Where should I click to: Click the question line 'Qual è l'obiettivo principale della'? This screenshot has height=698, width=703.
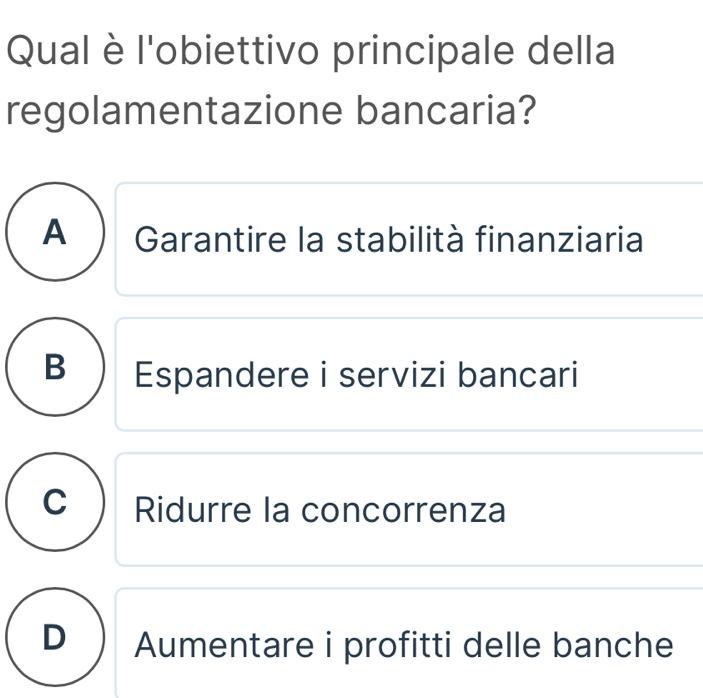click(x=310, y=48)
